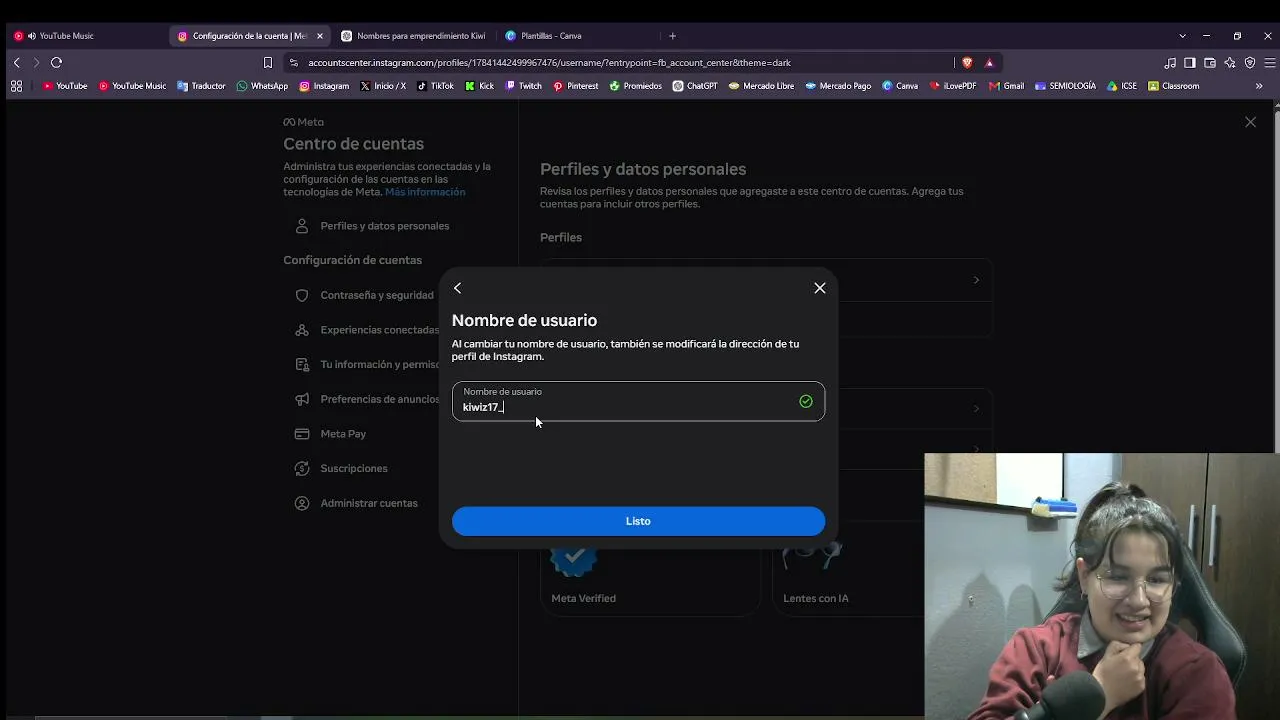1280x720 pixels.
Task: Go back in browser history
Action: pyautogui.click(x=16, y=62)
